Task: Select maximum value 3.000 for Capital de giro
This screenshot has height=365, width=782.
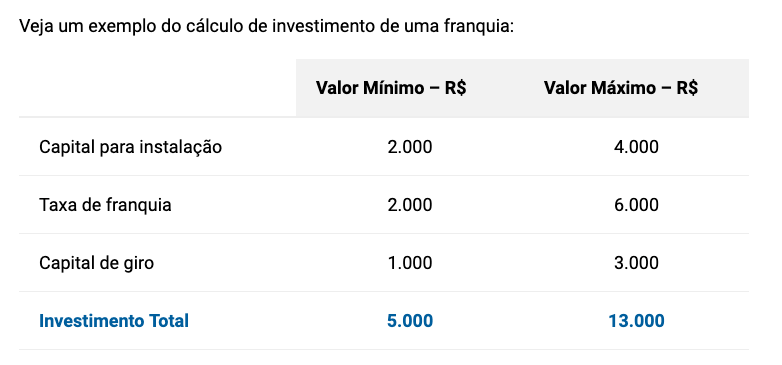Action: pos(636,263)
